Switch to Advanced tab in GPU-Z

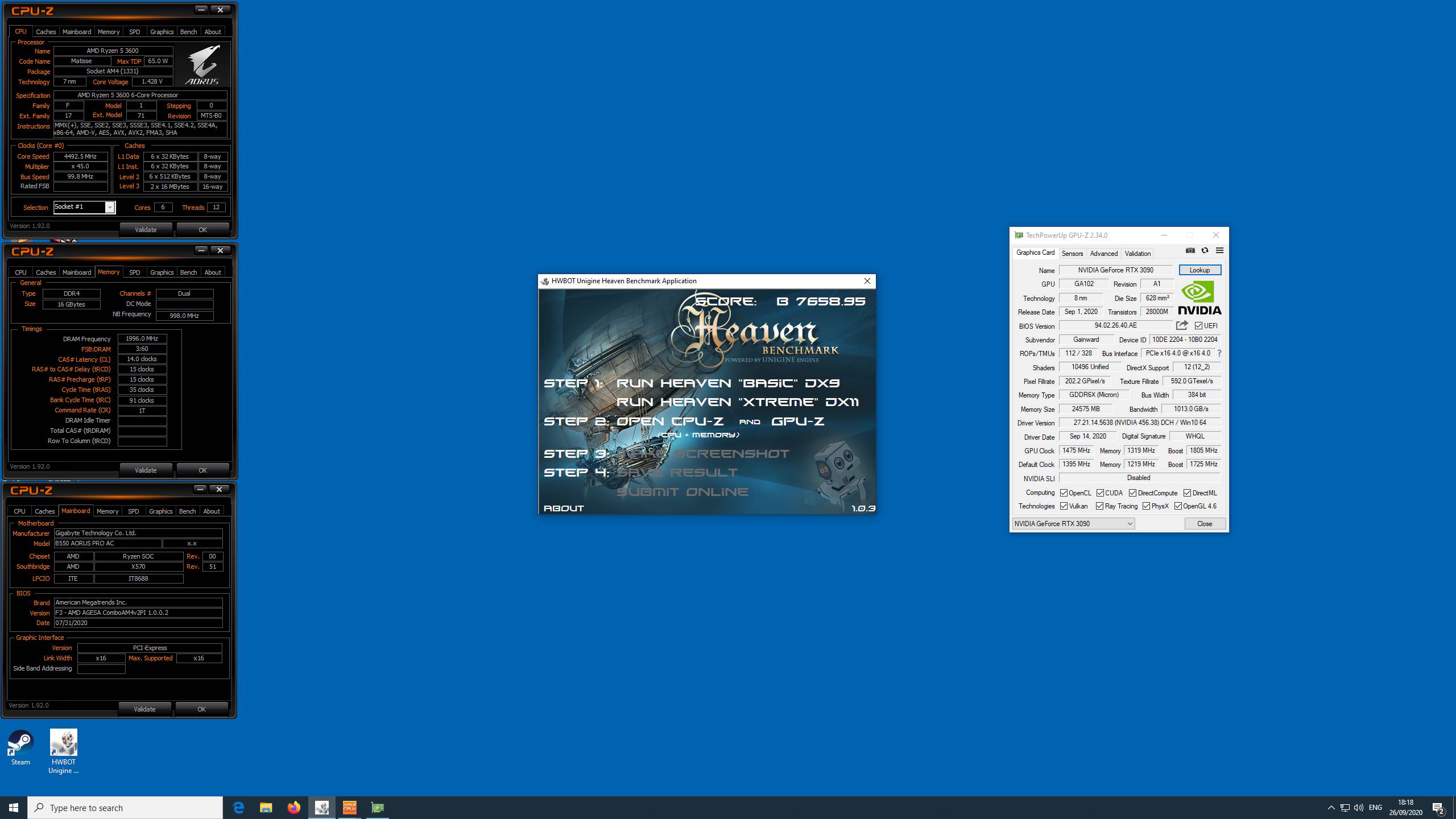[1104, 254]
